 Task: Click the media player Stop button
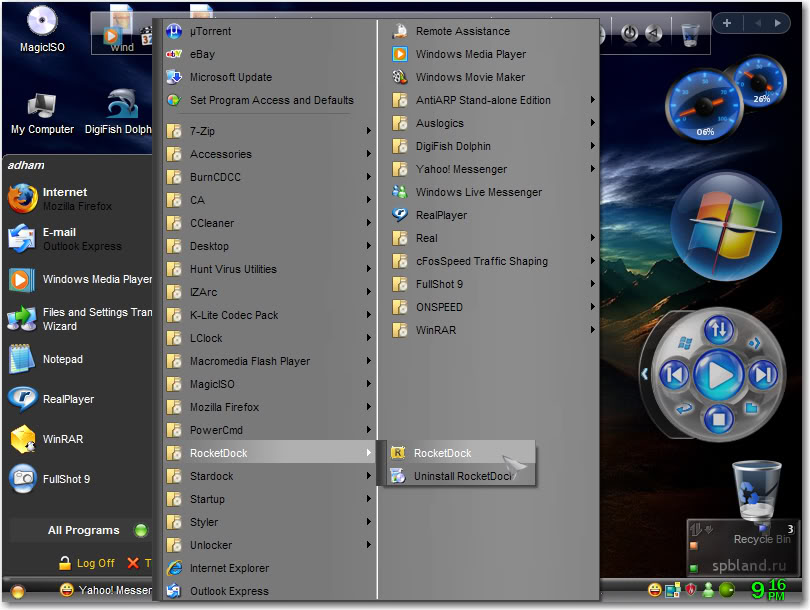click(719, 419)
